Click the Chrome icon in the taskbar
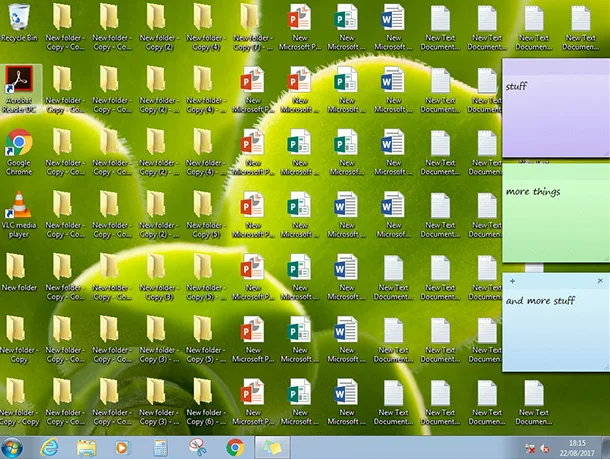The image size is (610, 459). (x=235, y=447)
